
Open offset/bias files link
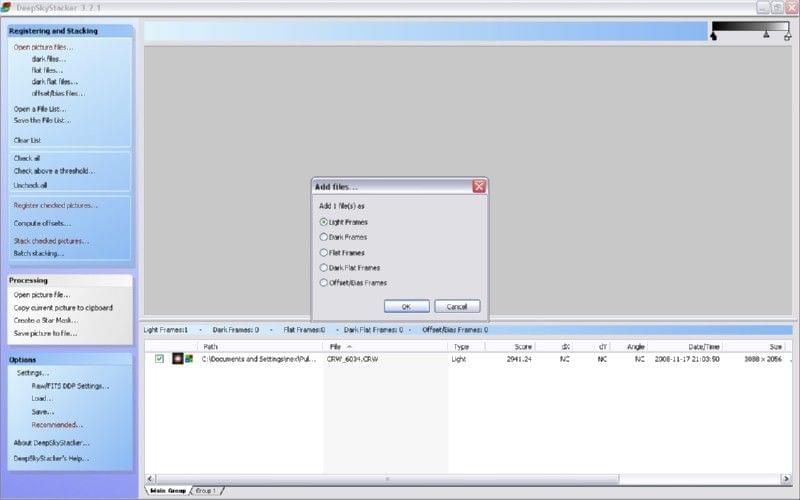pyautogui.click(x=58, y=93)
